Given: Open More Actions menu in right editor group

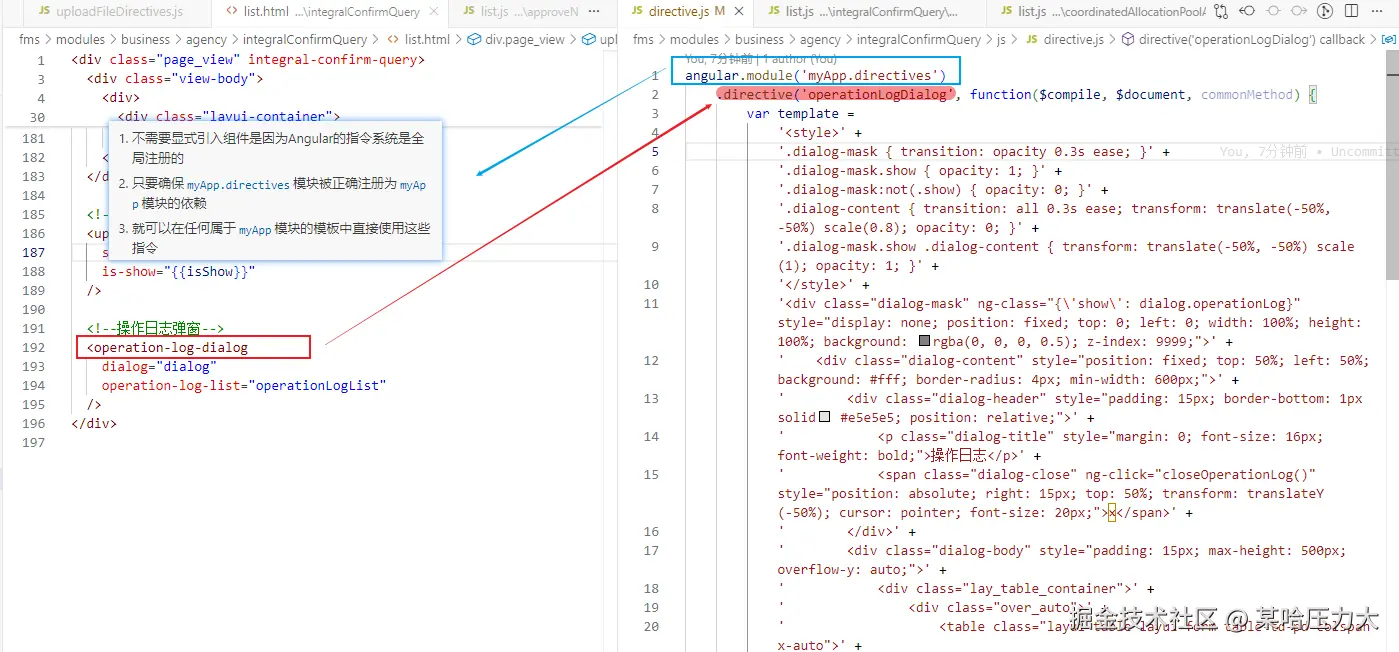Looking at the screenshot, I should click(1377, 12).
